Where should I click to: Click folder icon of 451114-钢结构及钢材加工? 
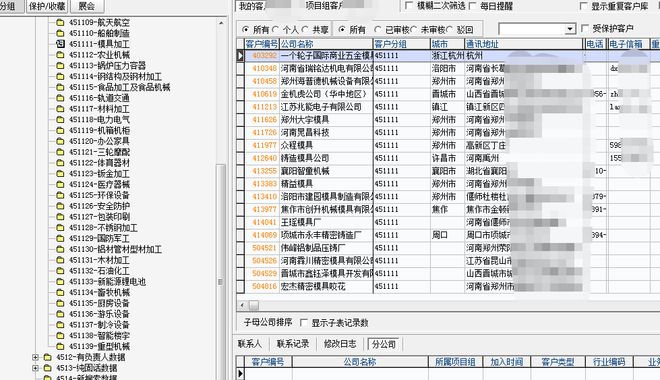[60, 77]
